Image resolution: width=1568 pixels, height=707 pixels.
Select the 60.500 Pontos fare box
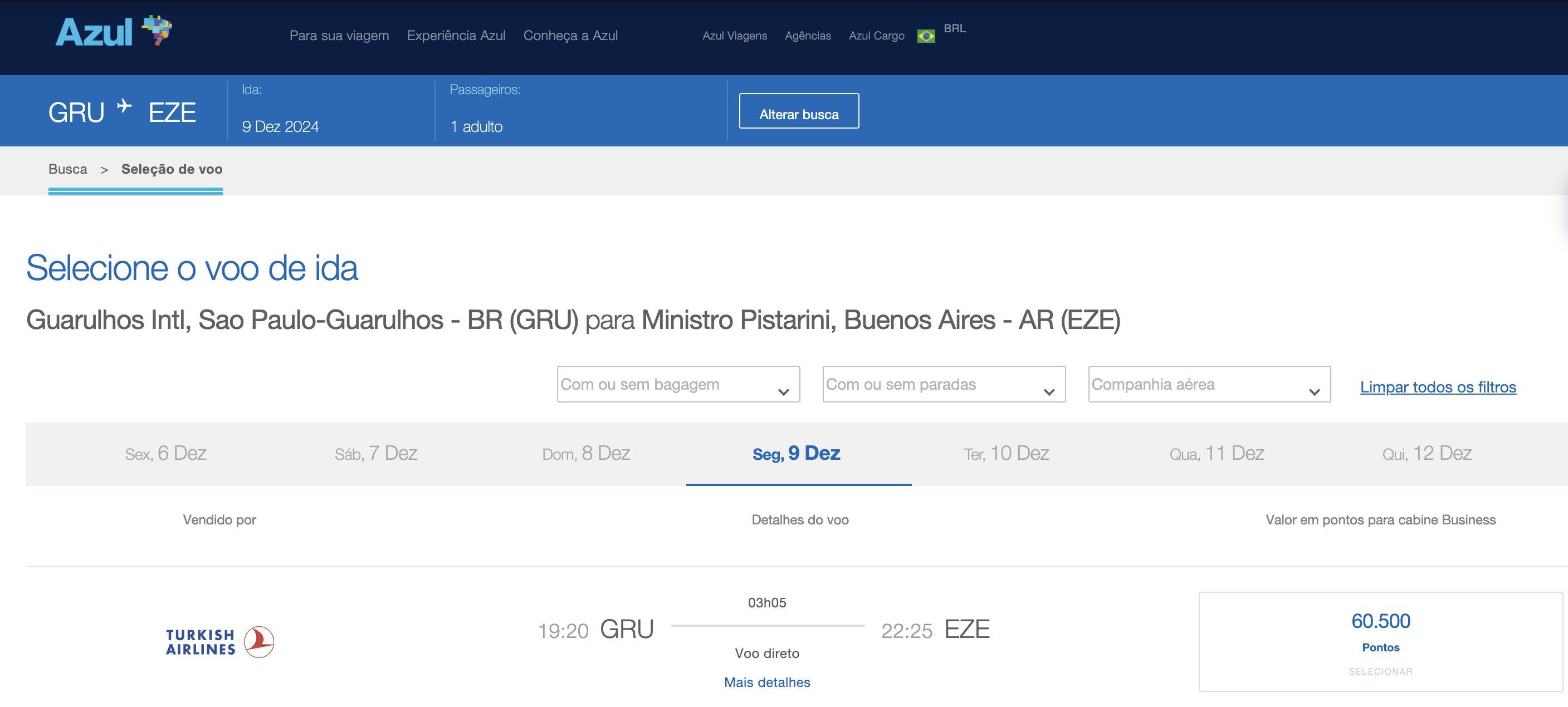1380,641
